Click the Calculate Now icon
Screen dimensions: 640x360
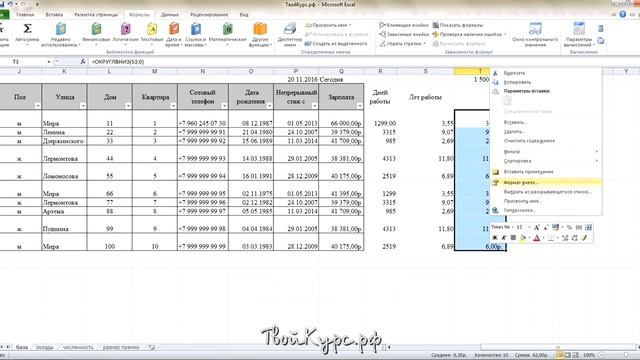click(x=600, y=29)
